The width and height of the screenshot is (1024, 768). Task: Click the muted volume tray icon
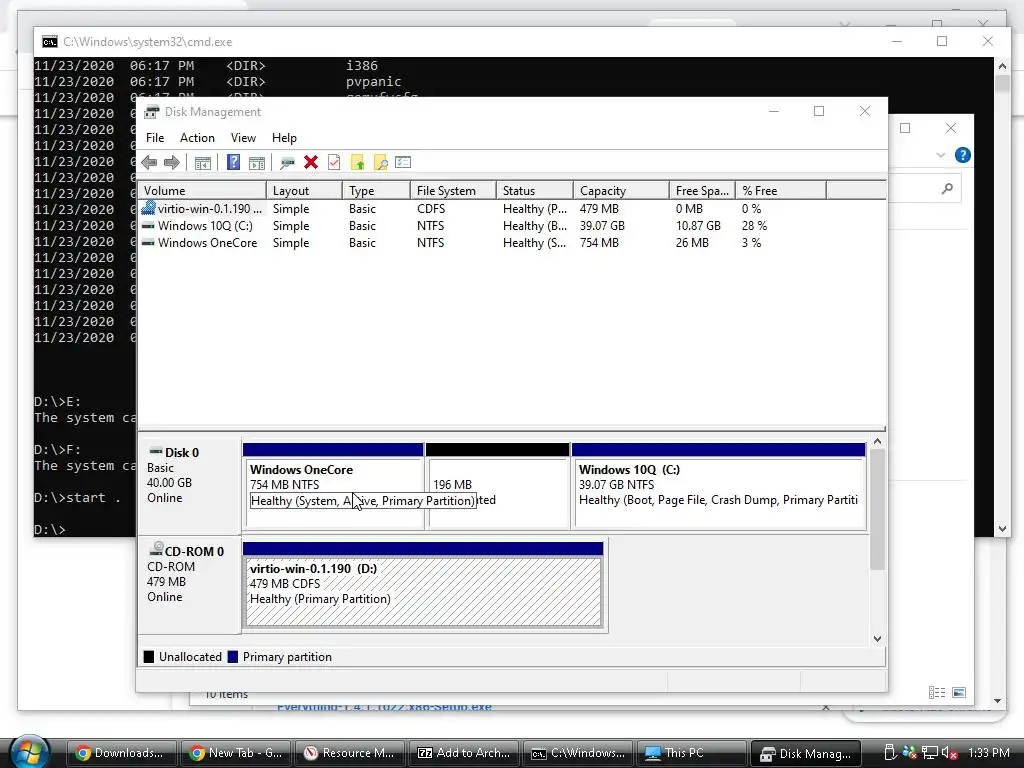tap(949, 753)
